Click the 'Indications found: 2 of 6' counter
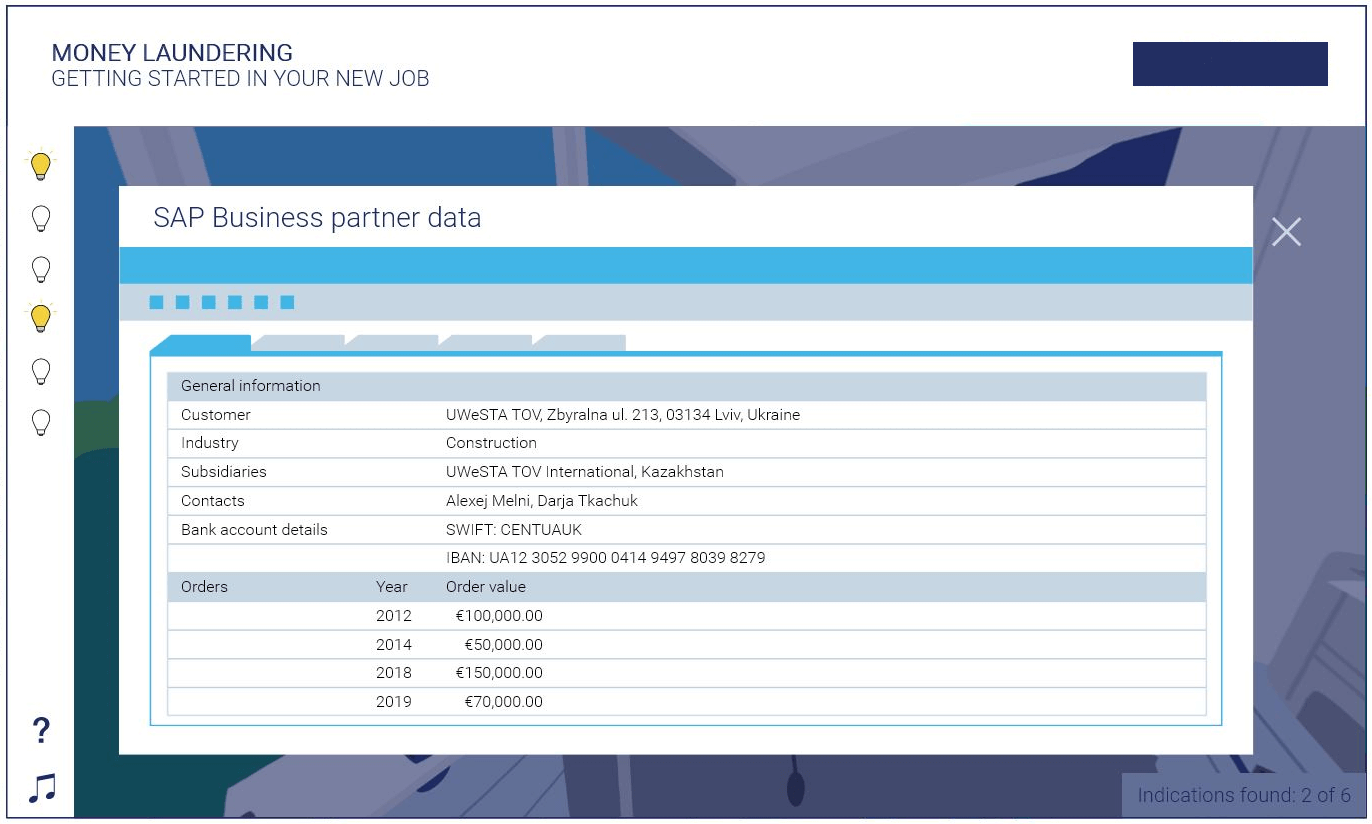Screen dimensions: 1372x824 [x=1243, y=796]
